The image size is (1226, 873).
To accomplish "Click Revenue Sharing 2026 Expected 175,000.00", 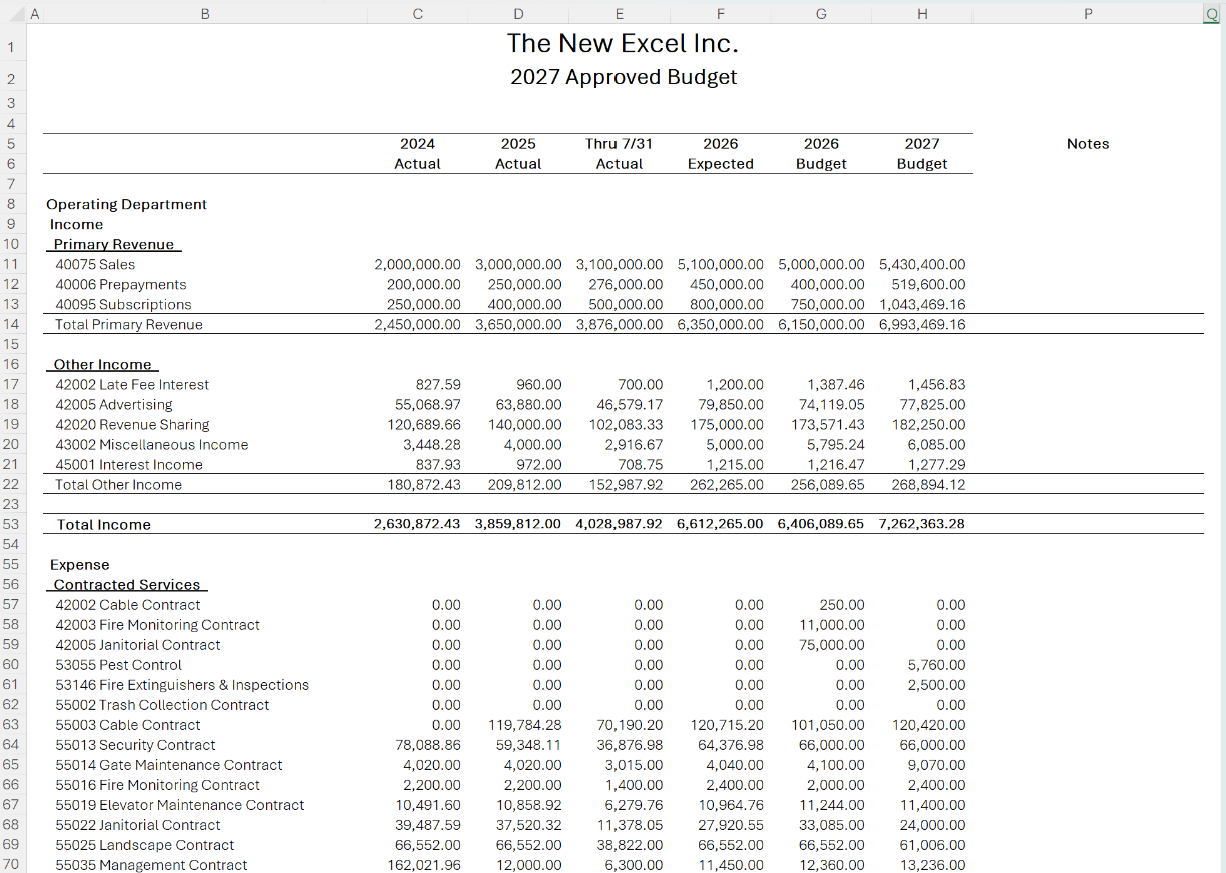I will (x=727, y=424).
